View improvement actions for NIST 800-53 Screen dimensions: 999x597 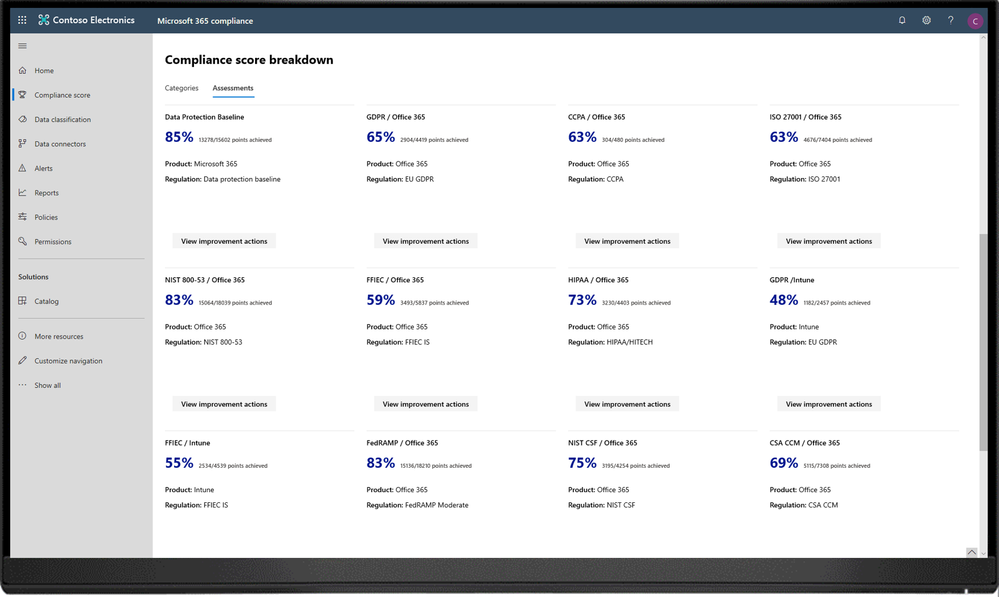point(224,404)
